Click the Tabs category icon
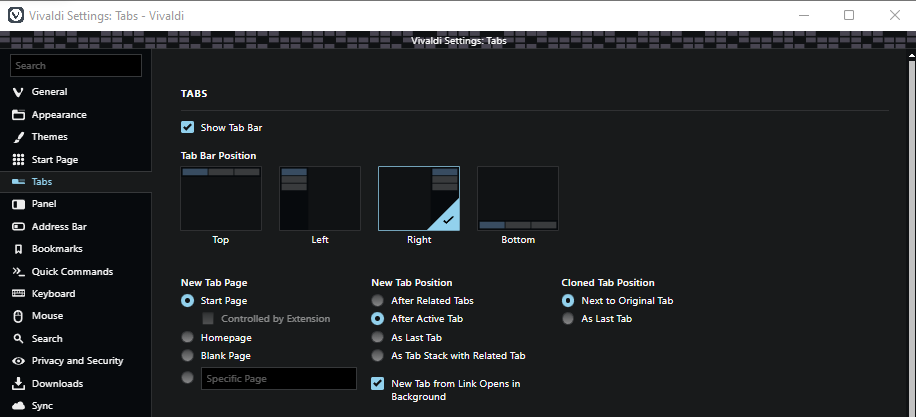This screenshot has height=417, width=916. coord(19,182)
